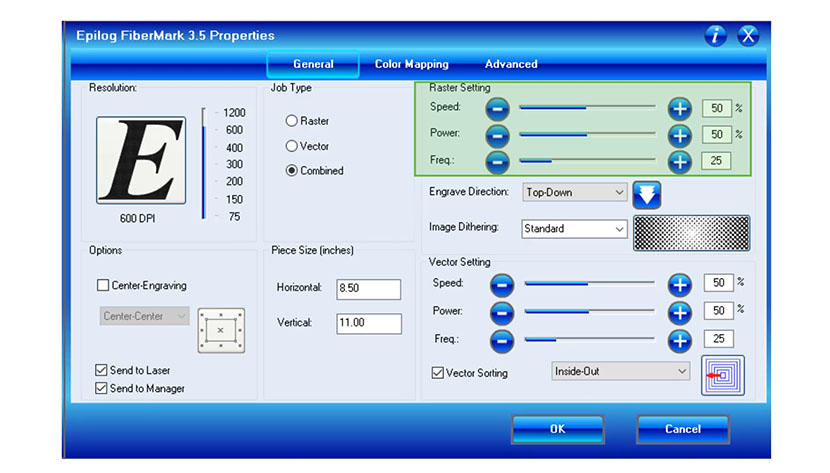
Task: Increase Vector Power with plus button
Action: coord(679,312)
